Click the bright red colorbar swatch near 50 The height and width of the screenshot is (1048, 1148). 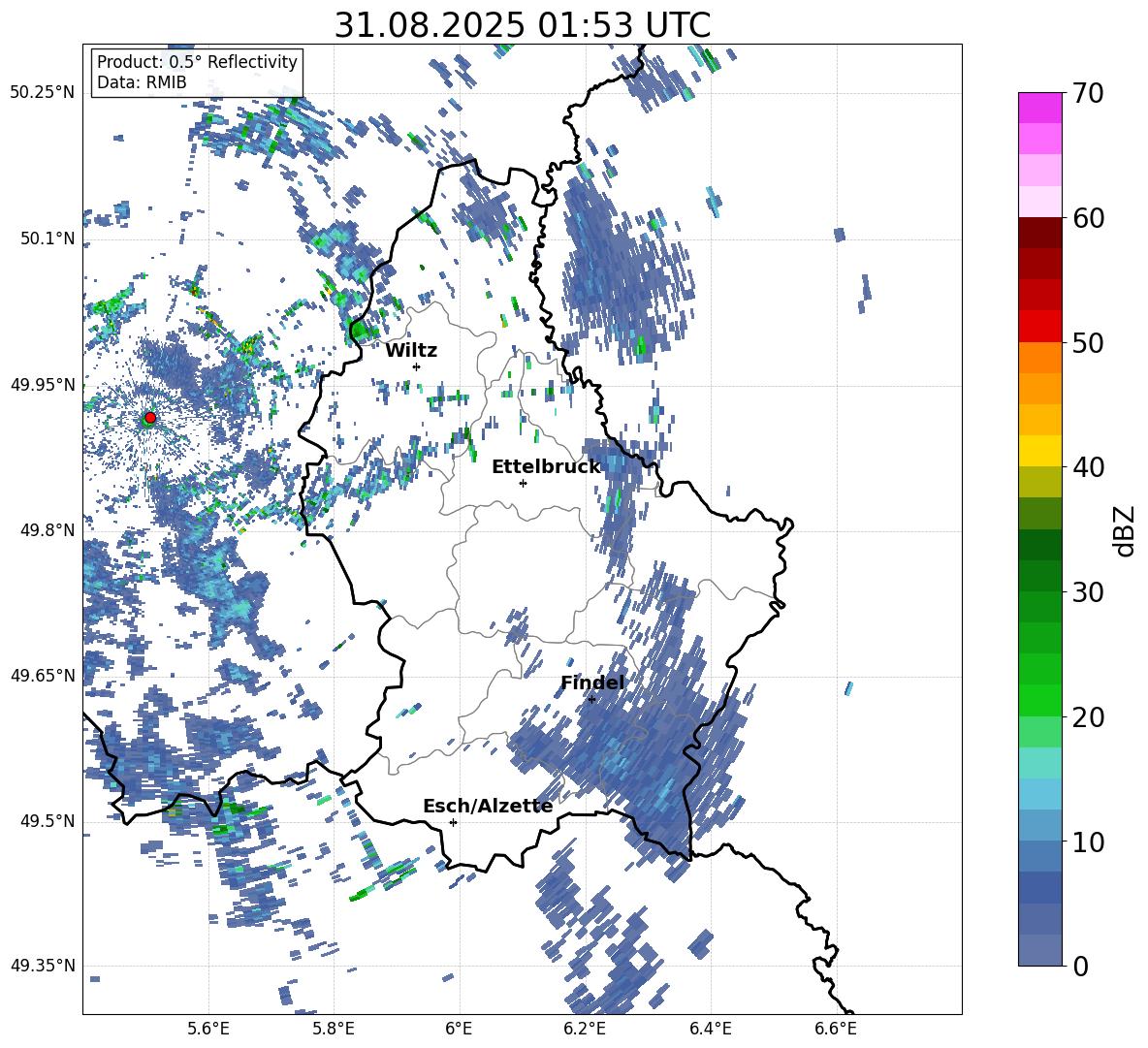pyautogui.click(x=1039, y=327)
